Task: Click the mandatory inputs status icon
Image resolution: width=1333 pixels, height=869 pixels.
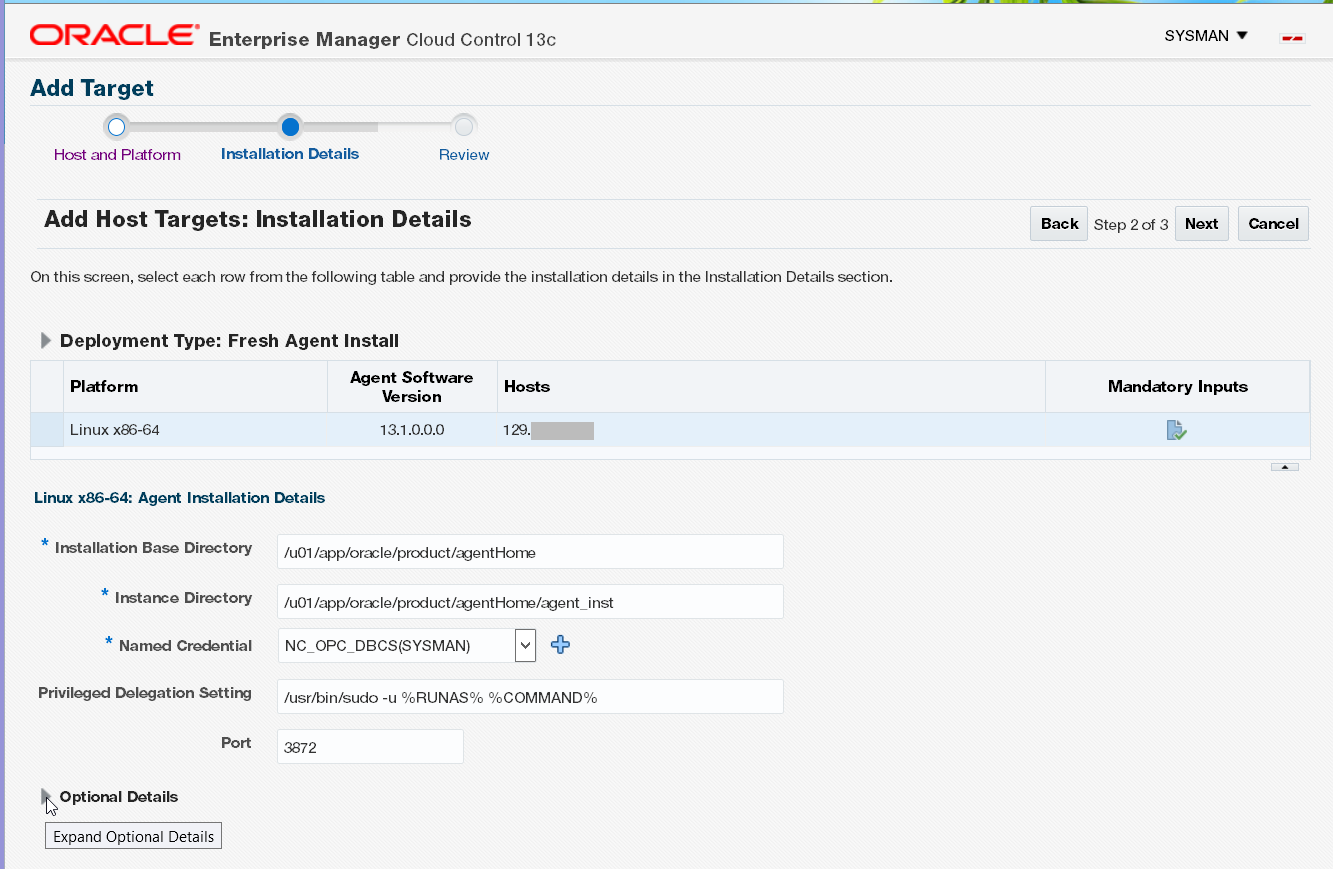Action: [x=1177, y=431]
